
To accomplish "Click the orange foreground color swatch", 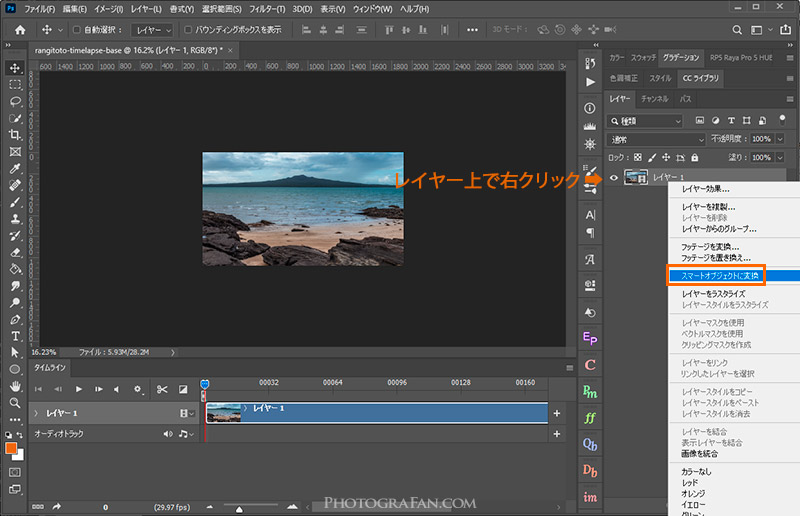I will (11, 448).
